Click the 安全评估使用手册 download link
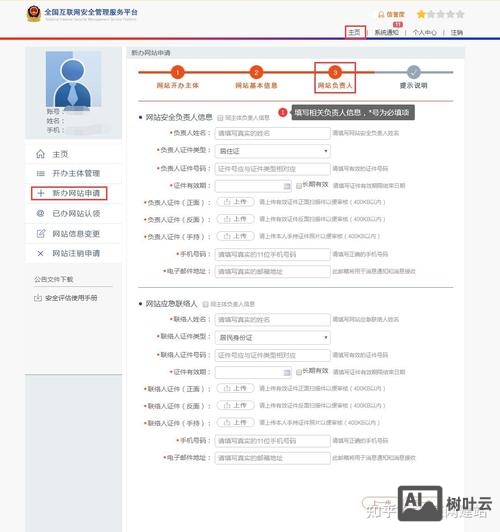Screen dimensions: 500x532 coord(71,298)
